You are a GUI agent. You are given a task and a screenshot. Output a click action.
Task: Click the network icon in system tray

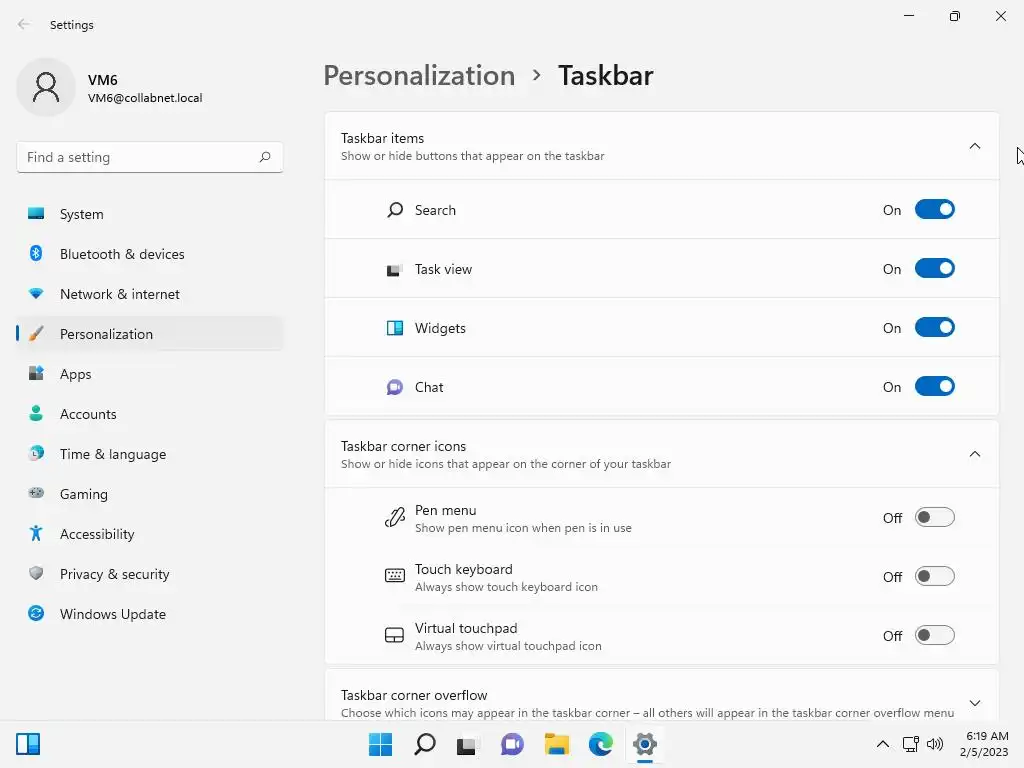tap(910, 744)
